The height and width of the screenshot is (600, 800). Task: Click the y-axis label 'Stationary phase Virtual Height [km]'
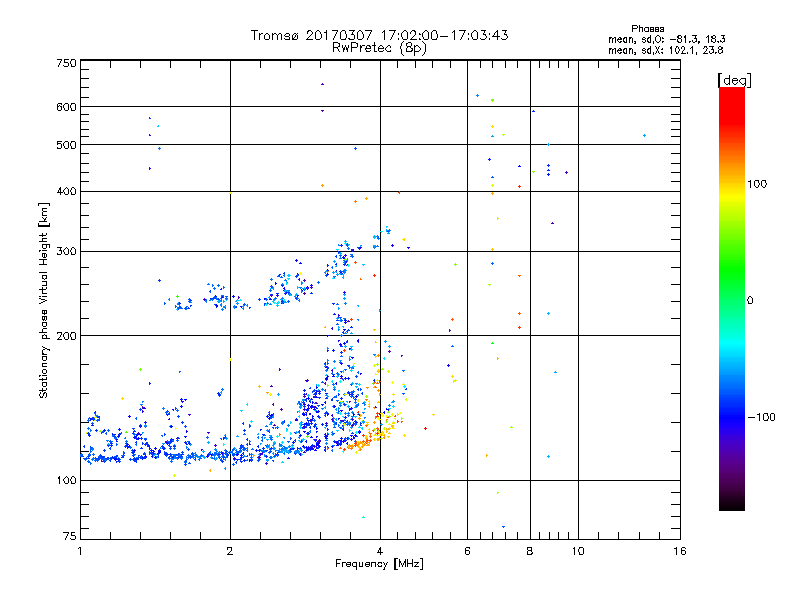coord(44,300)
